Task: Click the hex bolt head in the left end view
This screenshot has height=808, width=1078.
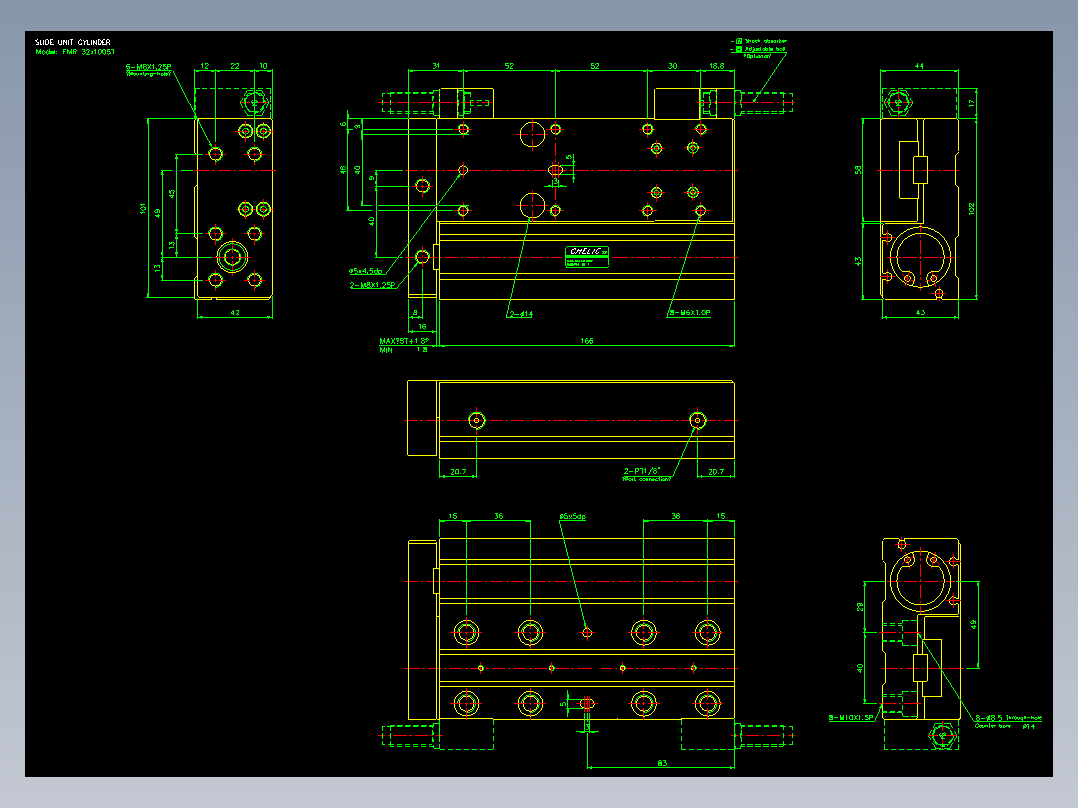Action: click(x=254, y=103)
